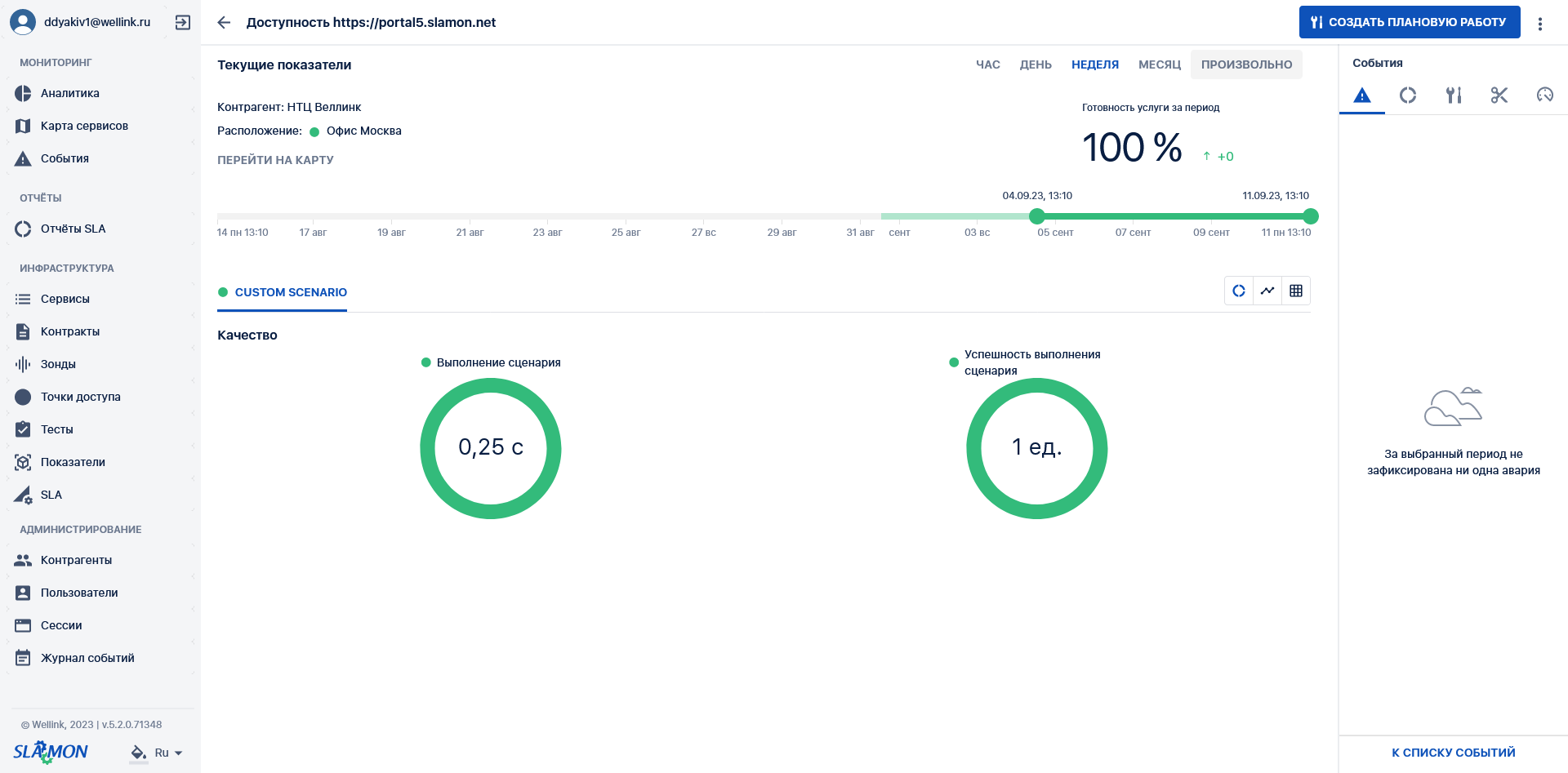The image size is (1568, 773).
Task: Open SLA infrastructure settings
Action: 100,495
